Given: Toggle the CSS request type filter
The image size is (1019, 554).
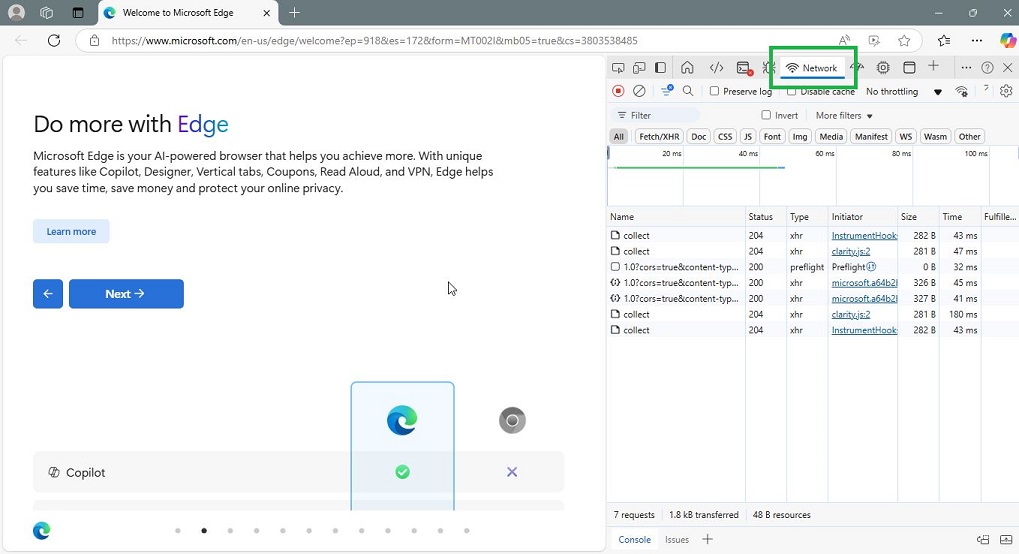Looking at the screenshot, I should pyautogui.click(x=725, y=137).
